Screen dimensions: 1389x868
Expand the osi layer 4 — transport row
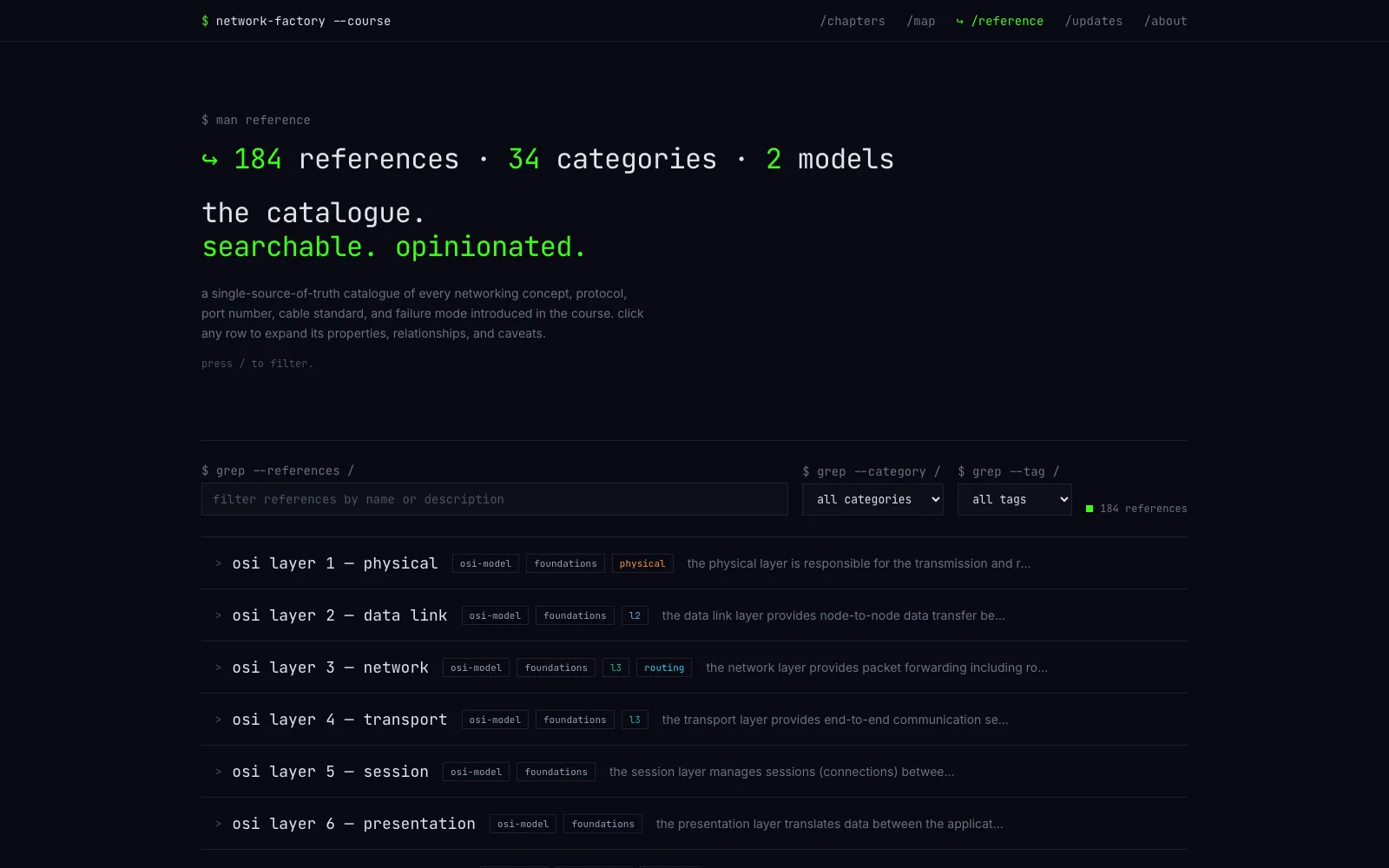[x=694, y=720]
